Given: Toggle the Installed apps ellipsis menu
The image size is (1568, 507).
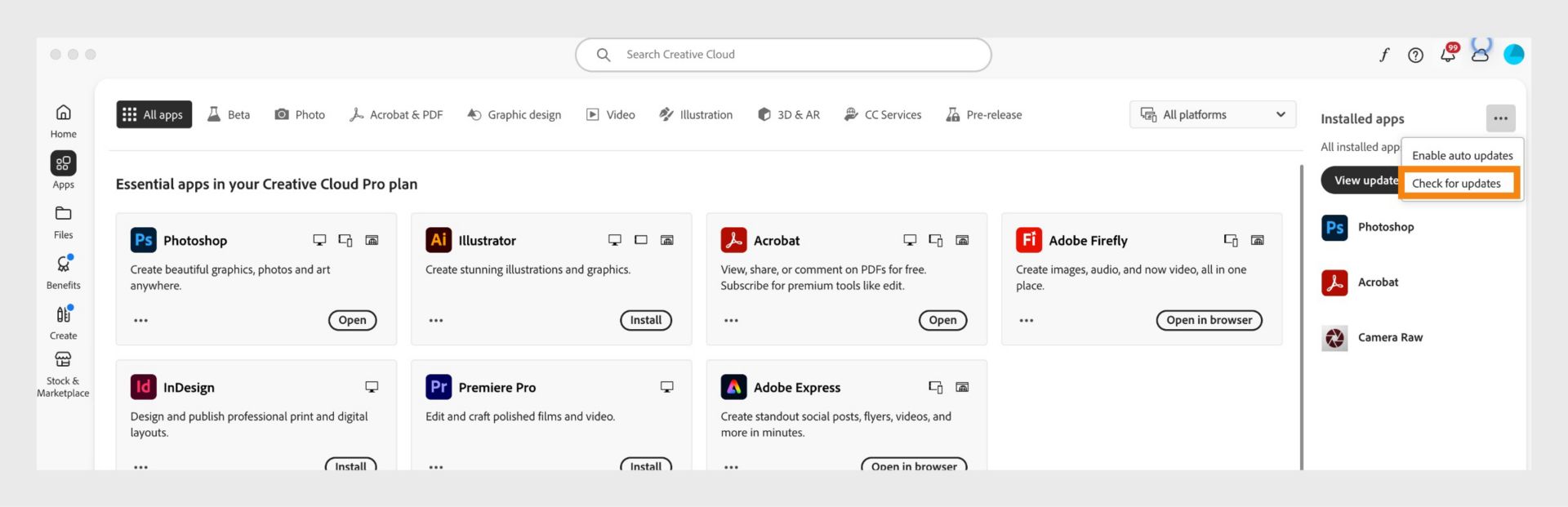Looking at the screenshot, I should coord(1500,118).
